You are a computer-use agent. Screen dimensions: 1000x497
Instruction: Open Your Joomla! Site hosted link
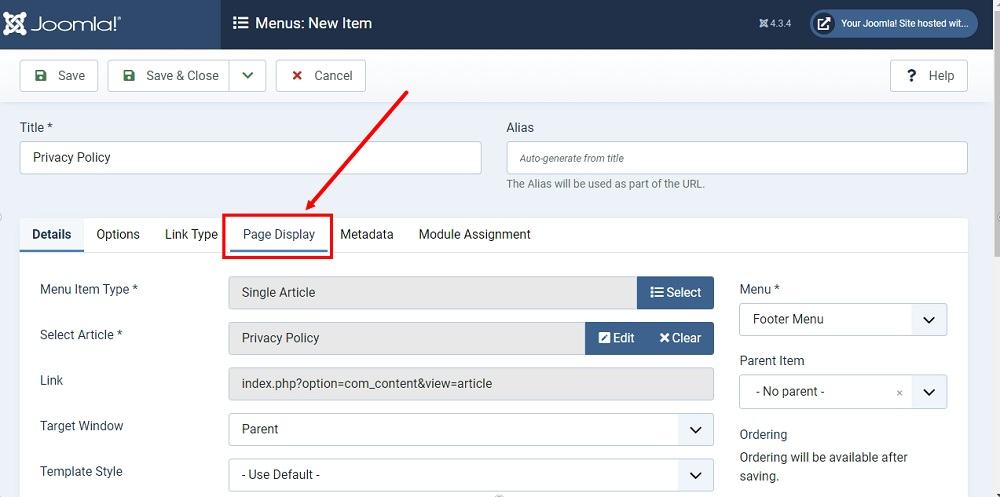[x=894, y=24]
